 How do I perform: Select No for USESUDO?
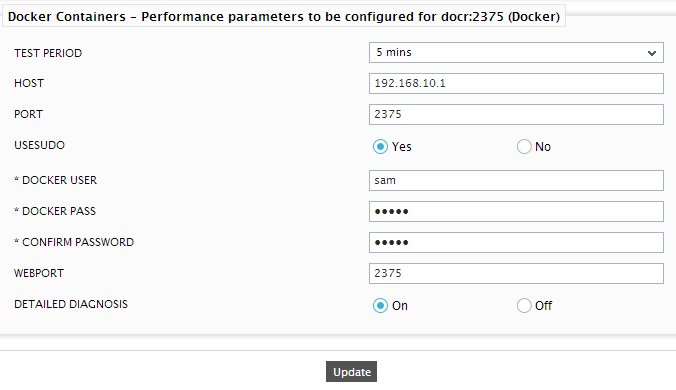[x=524, y=147]
